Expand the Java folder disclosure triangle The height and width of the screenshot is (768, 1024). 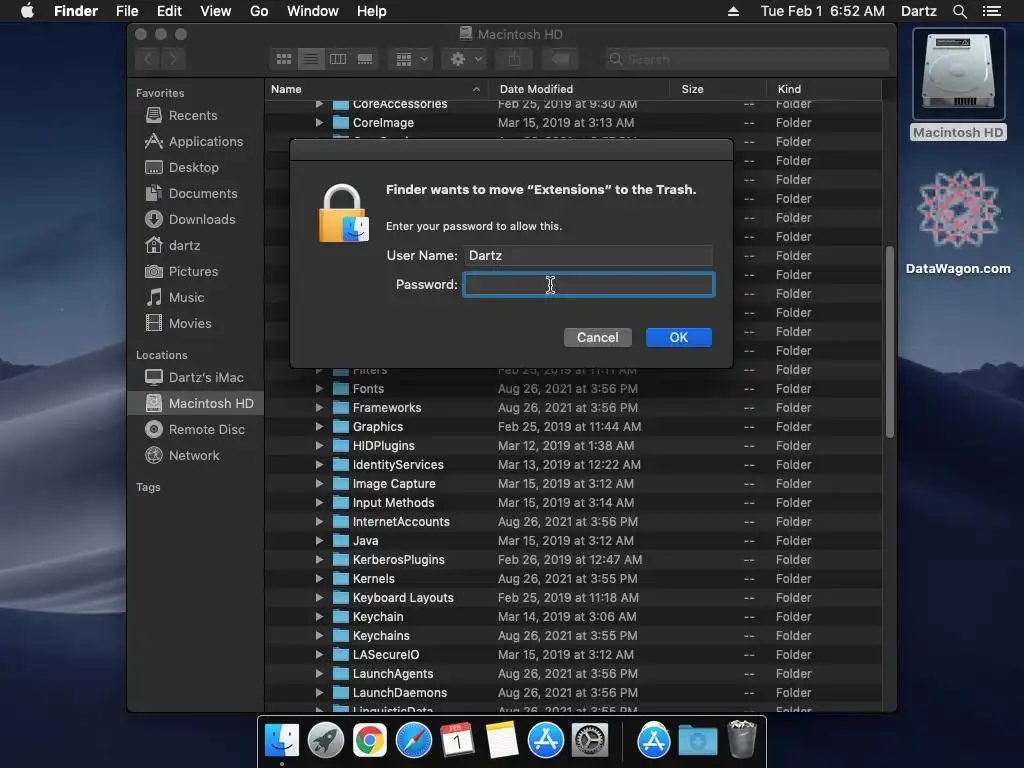click(x=319, y=541)
